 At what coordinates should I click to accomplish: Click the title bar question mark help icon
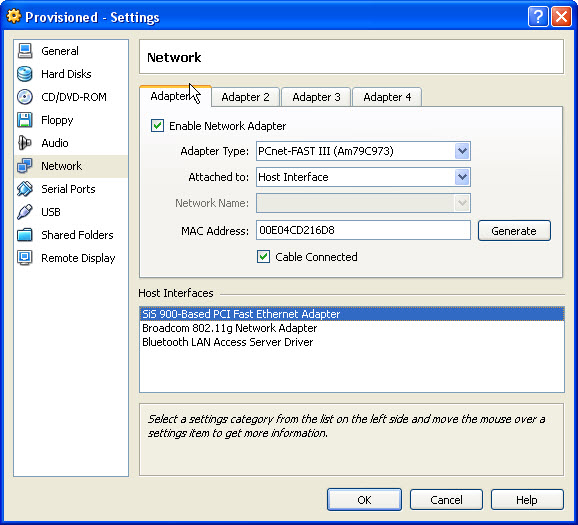pyautogui.click(x=538, y=17)
